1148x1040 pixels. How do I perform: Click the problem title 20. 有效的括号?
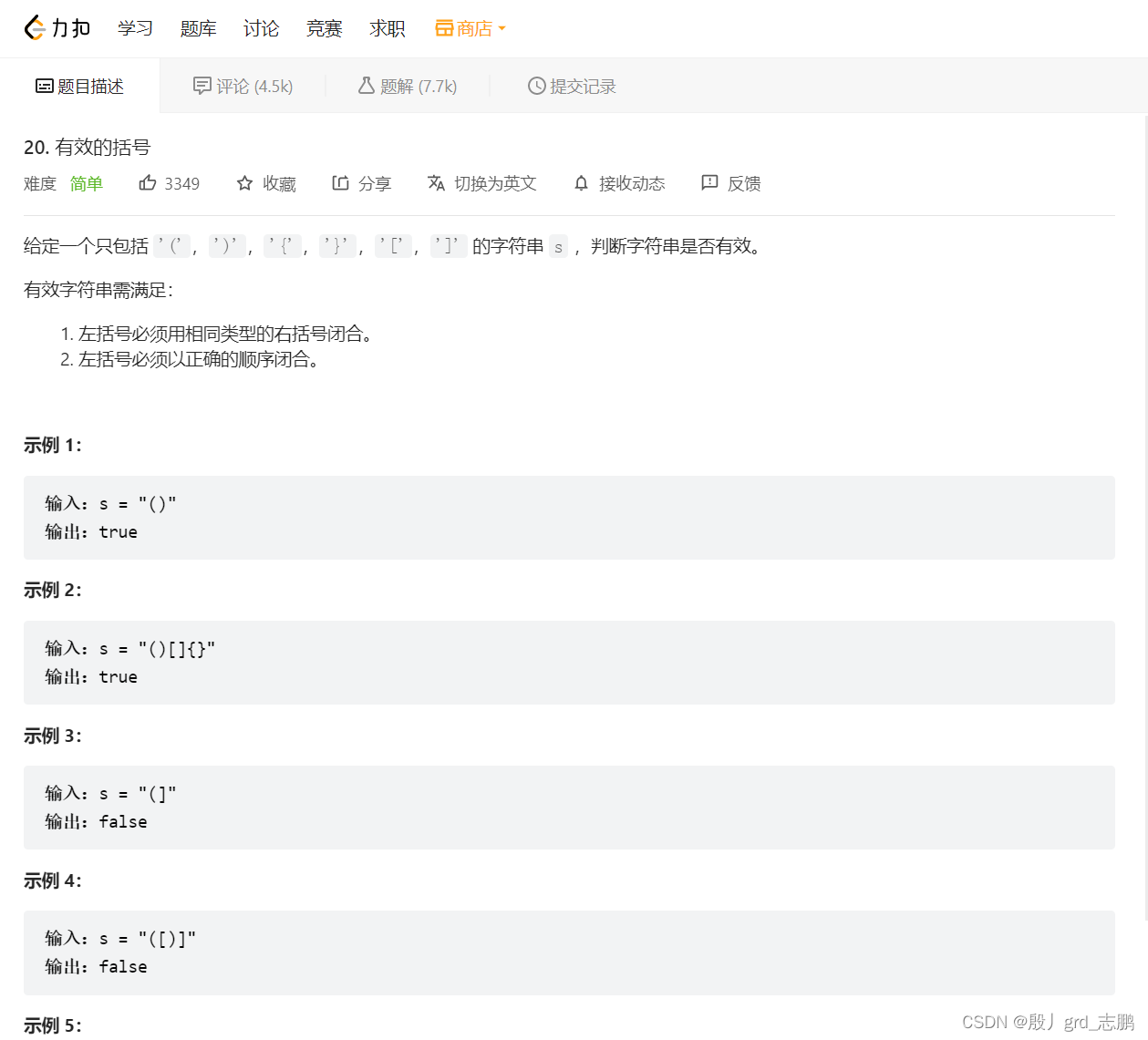88,147
